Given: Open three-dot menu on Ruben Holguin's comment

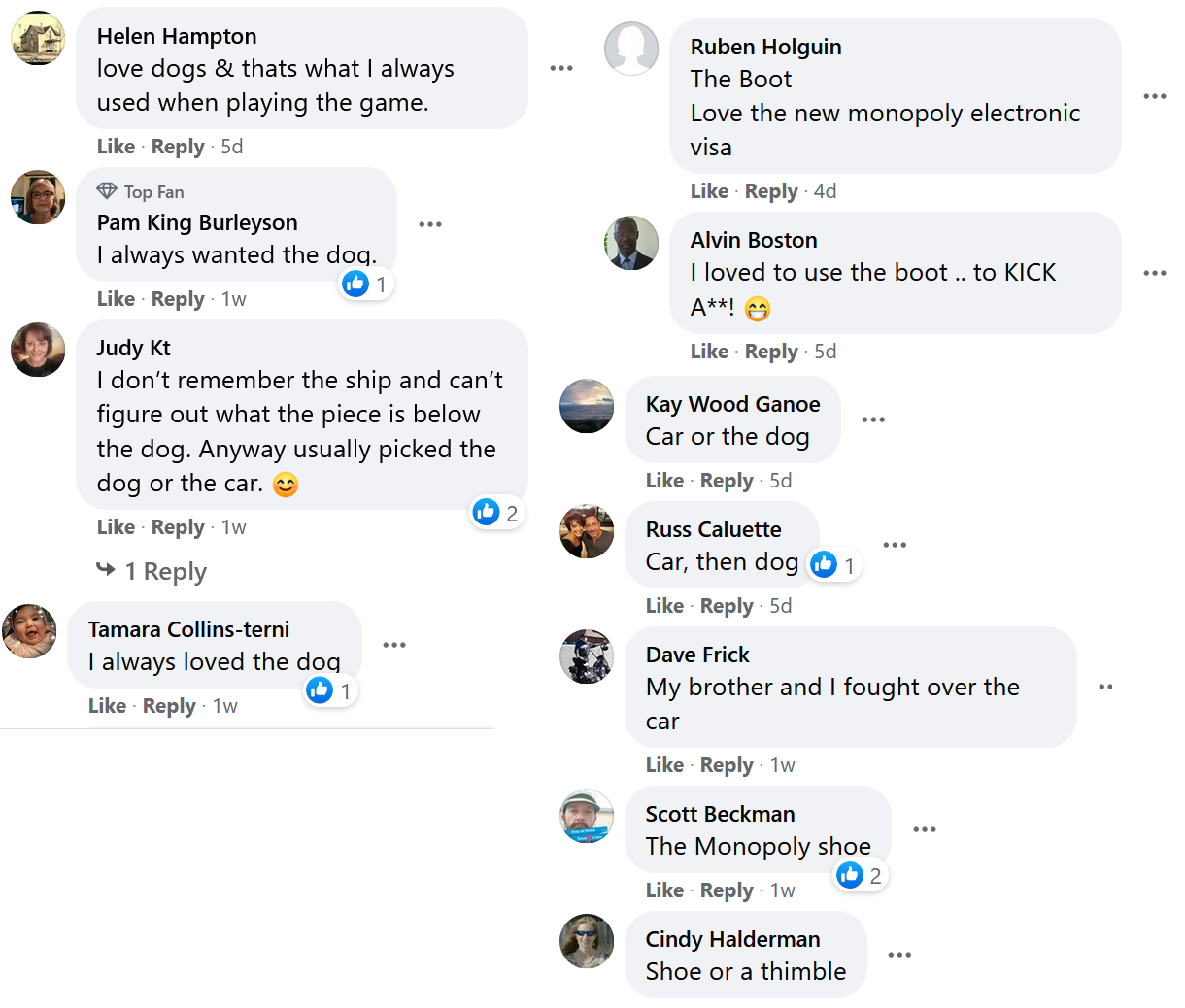Looking at the screenshot, I should pos(1155,96).
